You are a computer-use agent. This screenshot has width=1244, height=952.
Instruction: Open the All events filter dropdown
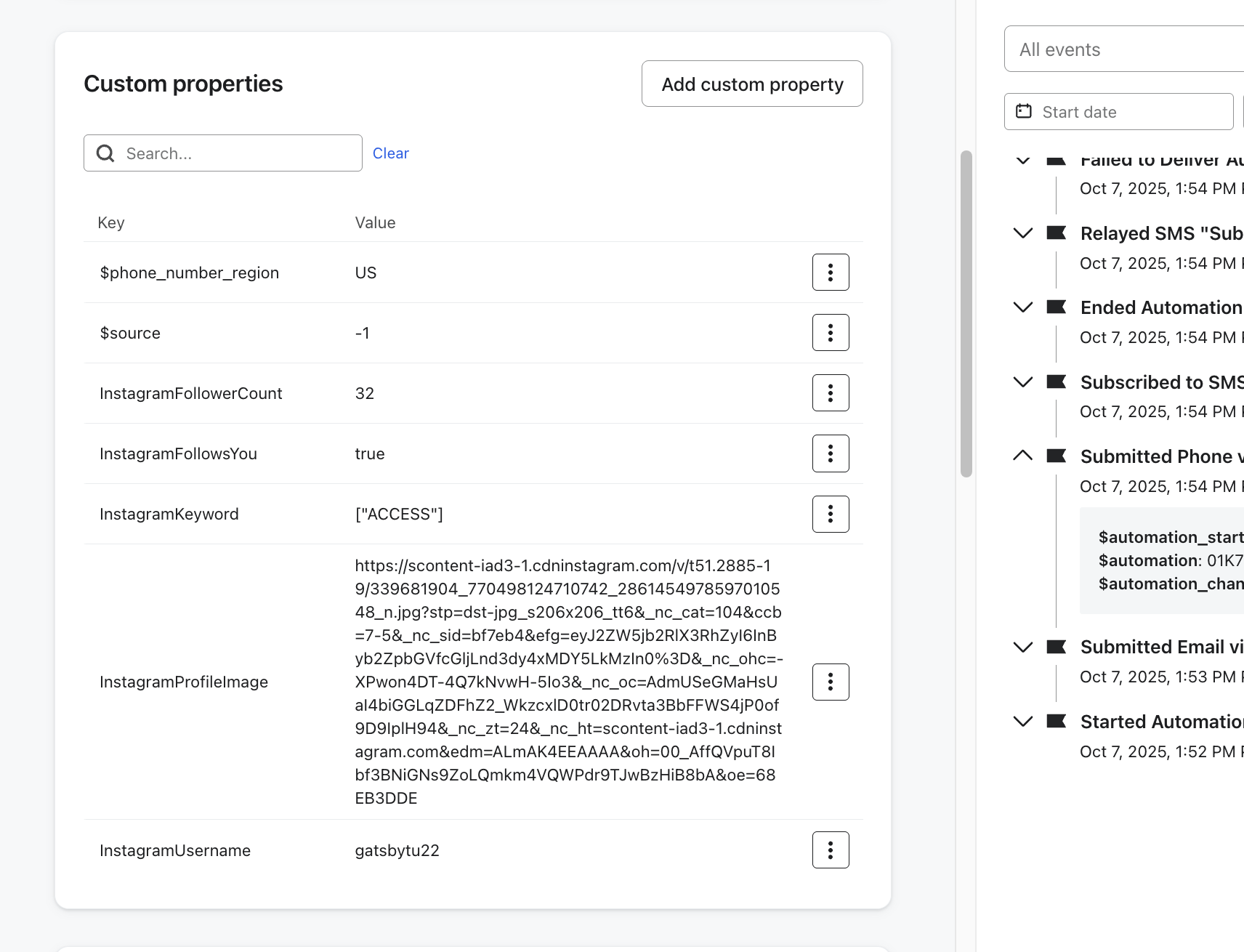tap(1123, 49)
